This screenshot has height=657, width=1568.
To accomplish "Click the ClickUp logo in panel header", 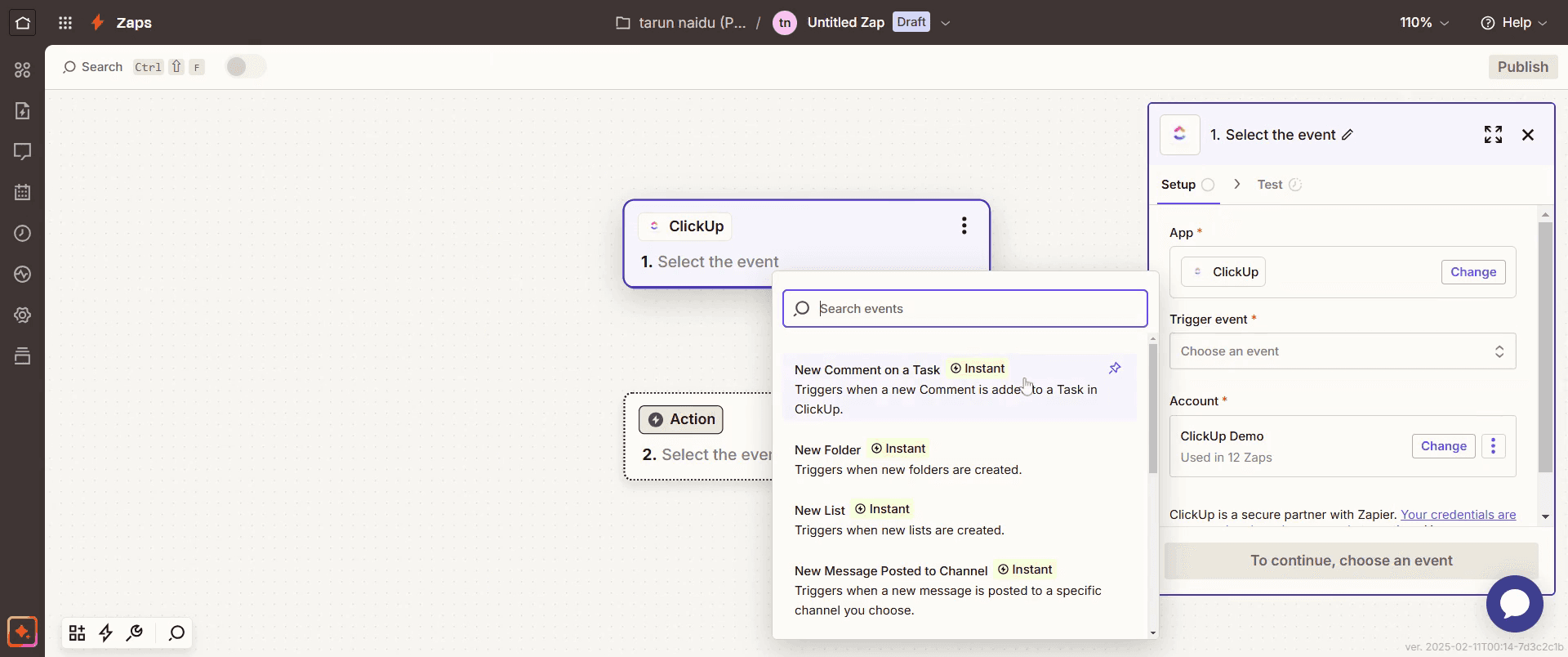I will click(x=1180, y=135).
